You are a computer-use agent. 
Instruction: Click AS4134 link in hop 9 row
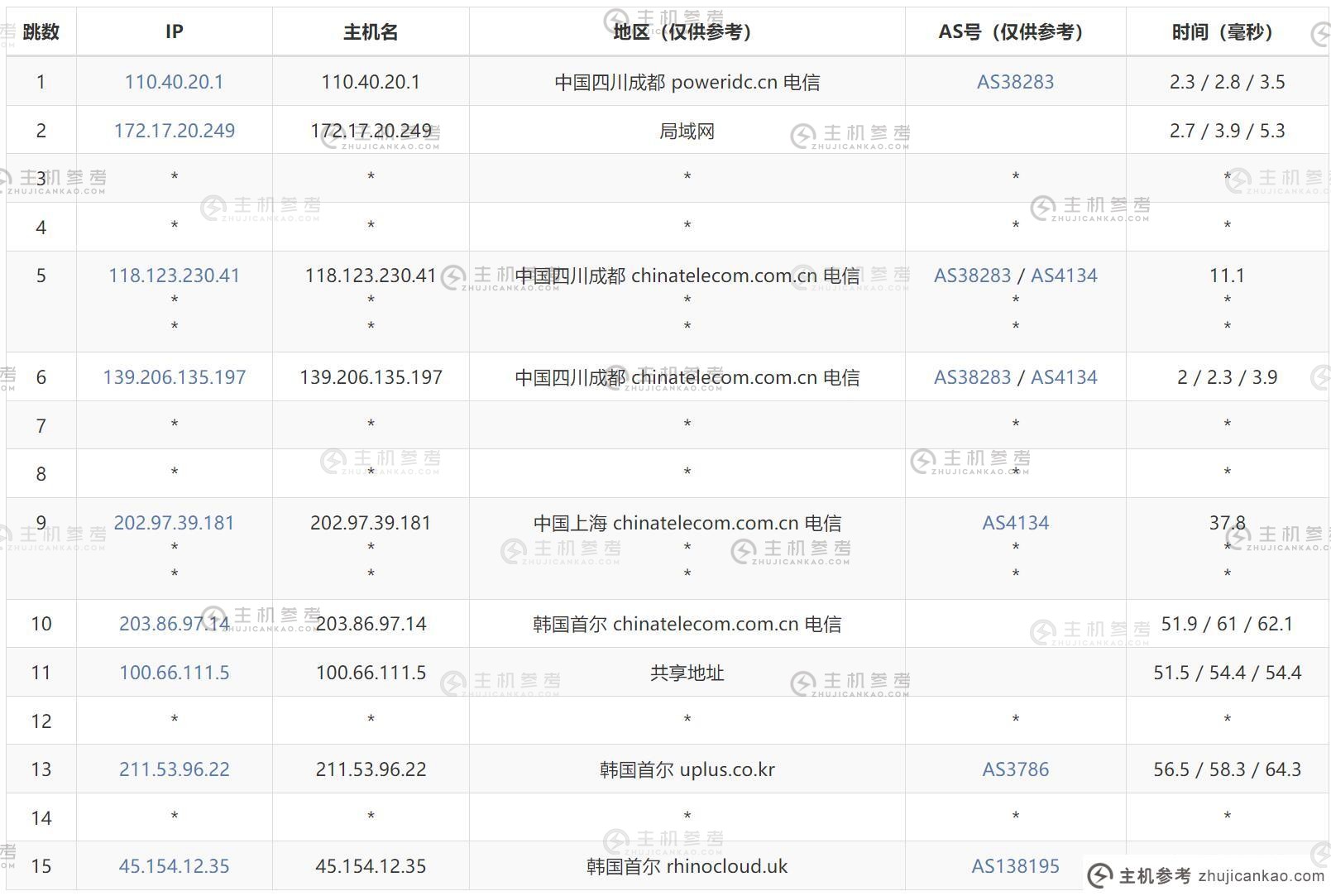(1015, 523)
